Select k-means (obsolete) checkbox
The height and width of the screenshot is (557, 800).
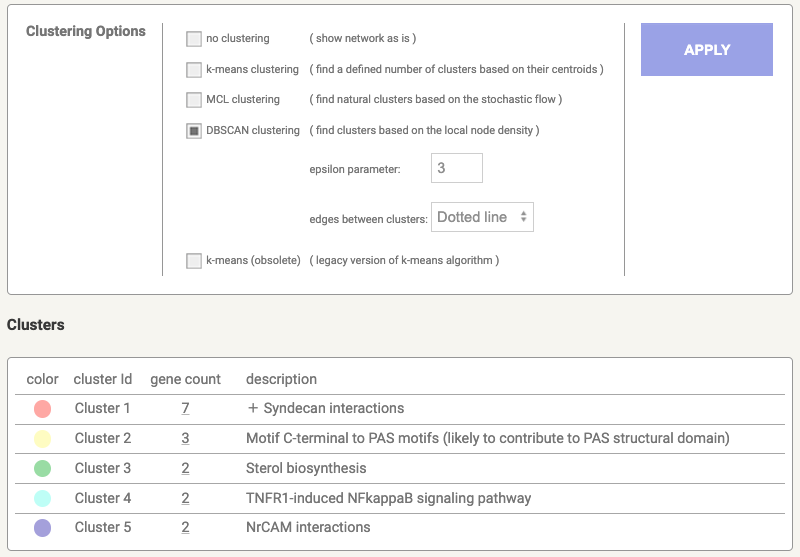coord(194,261)
